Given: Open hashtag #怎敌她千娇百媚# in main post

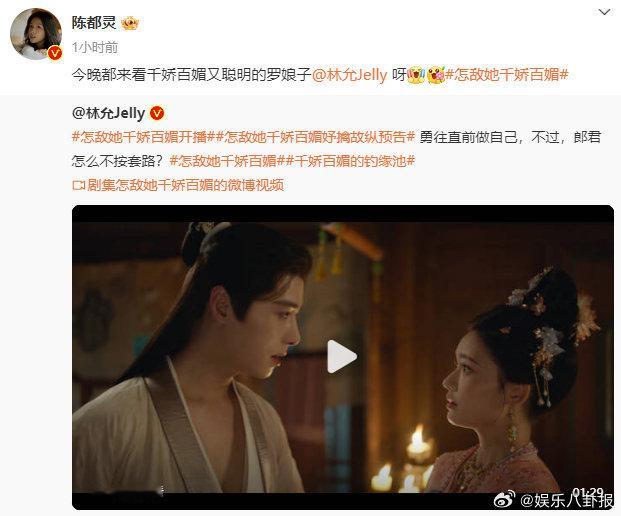Looking at the screenshot, I should pos(507,74).
